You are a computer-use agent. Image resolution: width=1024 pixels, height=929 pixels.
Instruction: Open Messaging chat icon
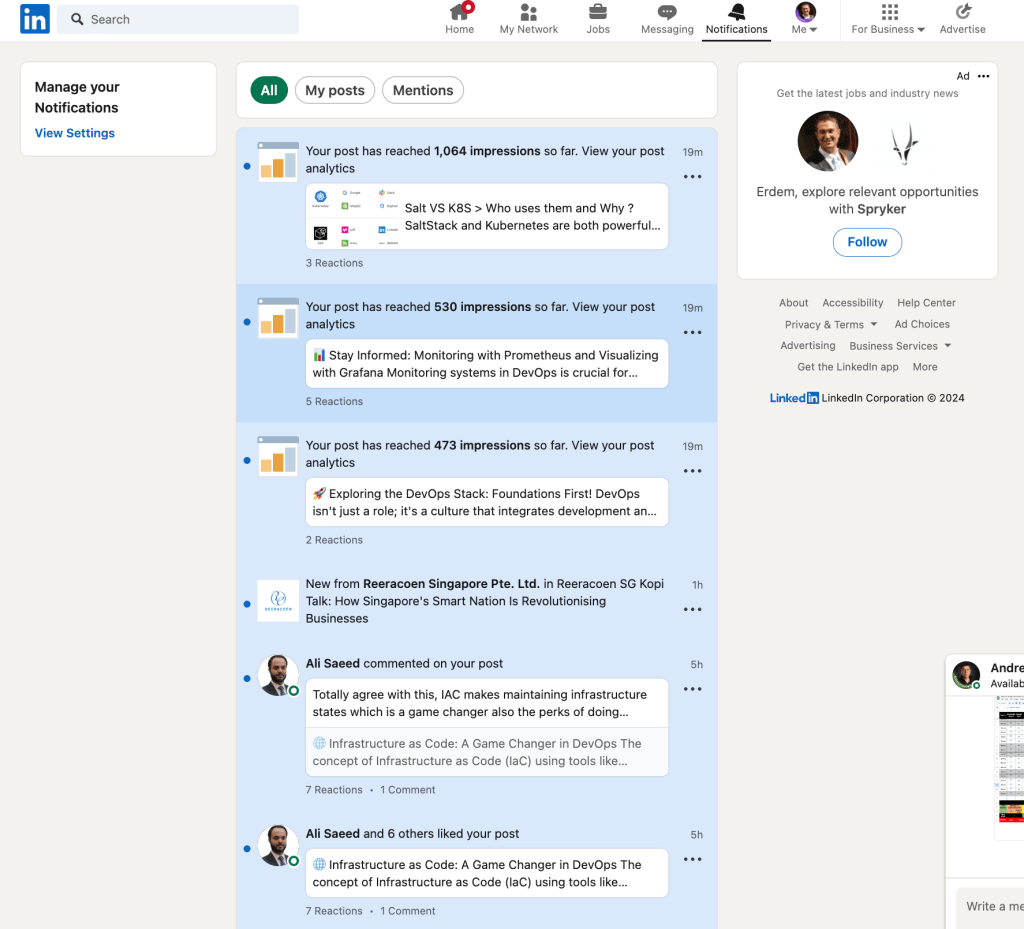667,12
